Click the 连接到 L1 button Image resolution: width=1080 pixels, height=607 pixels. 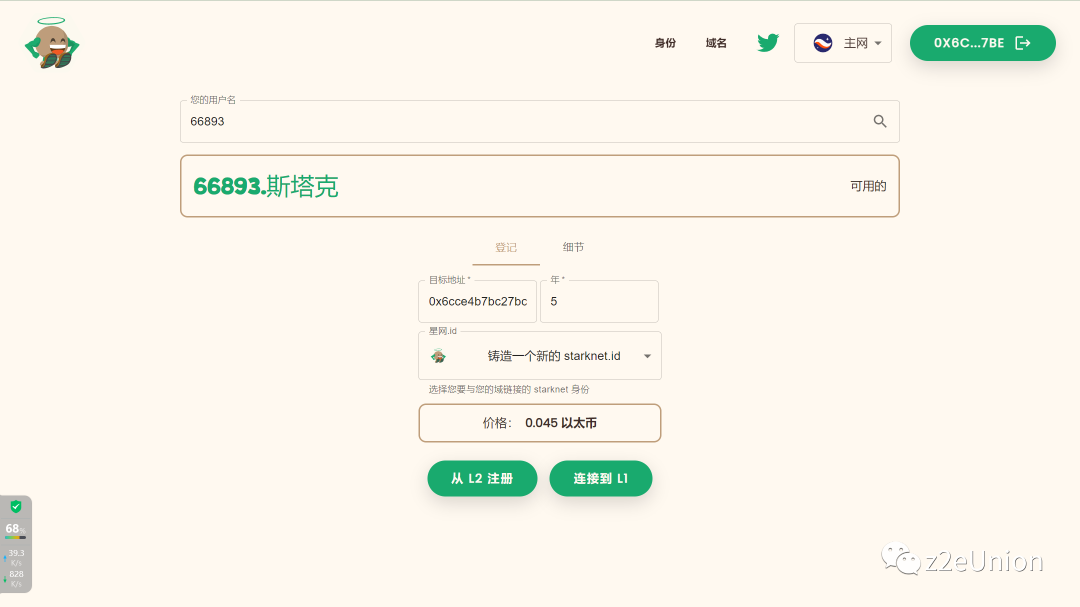pos(601,478)
